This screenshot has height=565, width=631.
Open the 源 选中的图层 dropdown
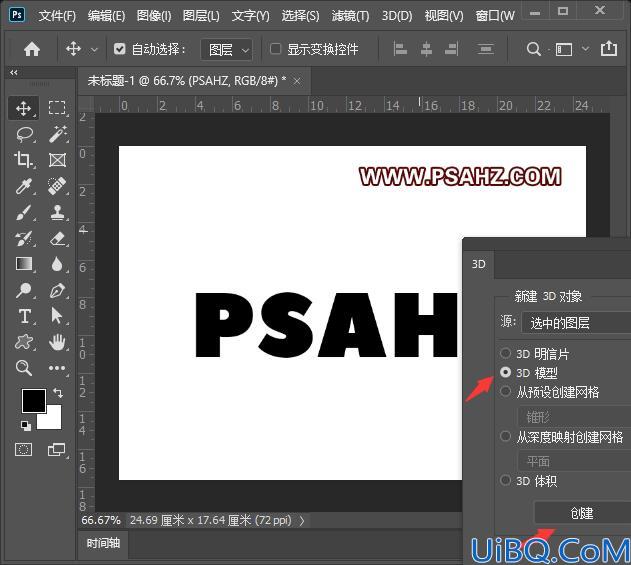coord(576,322)
